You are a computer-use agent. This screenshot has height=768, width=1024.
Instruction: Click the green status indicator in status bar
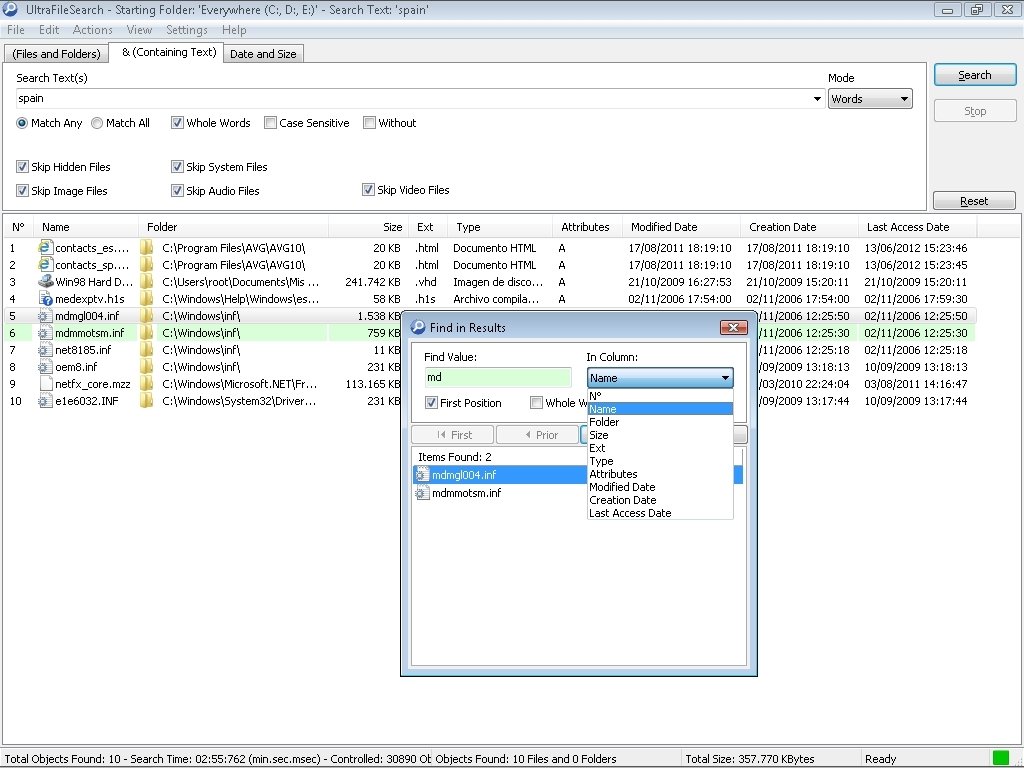[1000, 758]
